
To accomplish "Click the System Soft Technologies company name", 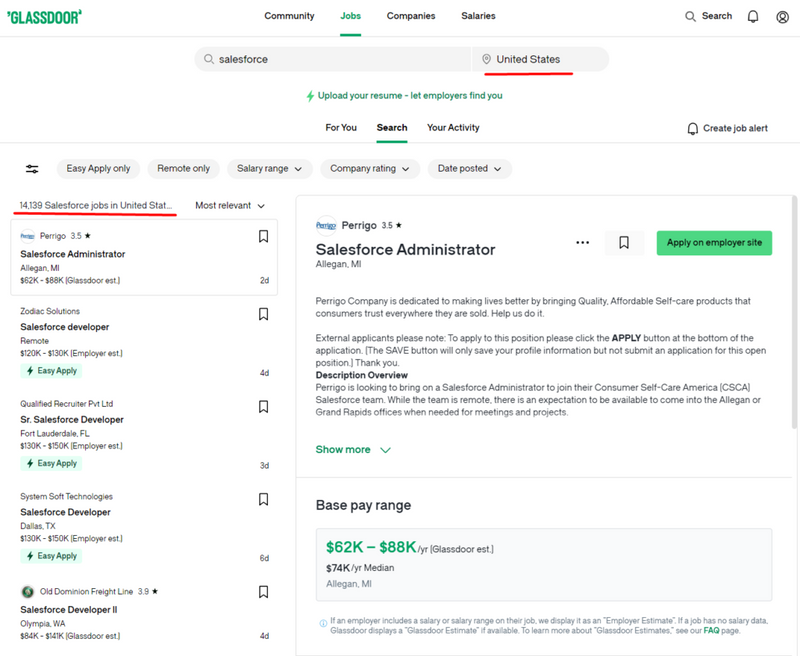I will [66, 496].
